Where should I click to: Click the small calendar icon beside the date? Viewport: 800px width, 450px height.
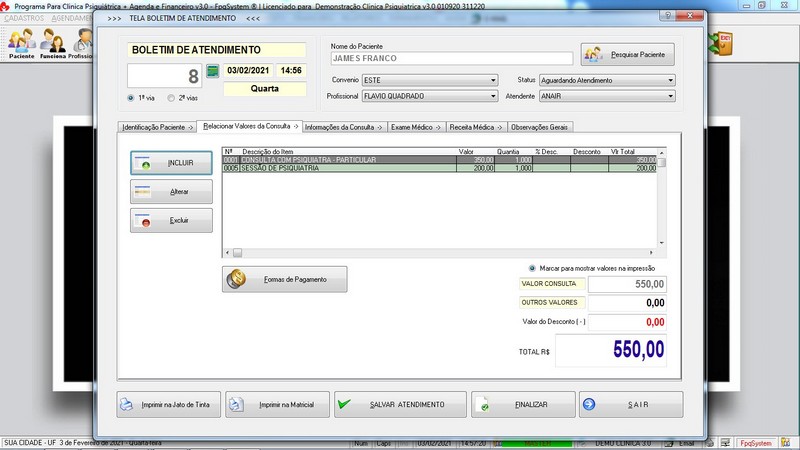pos(212,72)
